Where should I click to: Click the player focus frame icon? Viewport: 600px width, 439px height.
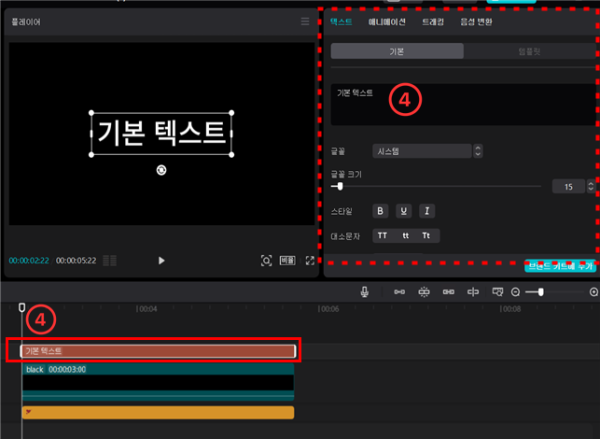point(266,260)
